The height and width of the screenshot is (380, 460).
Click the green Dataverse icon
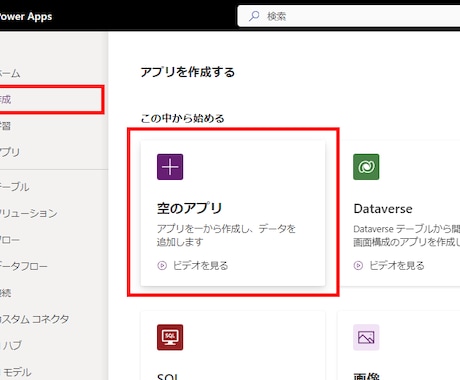pyautogui.click(x=366, y=167)
